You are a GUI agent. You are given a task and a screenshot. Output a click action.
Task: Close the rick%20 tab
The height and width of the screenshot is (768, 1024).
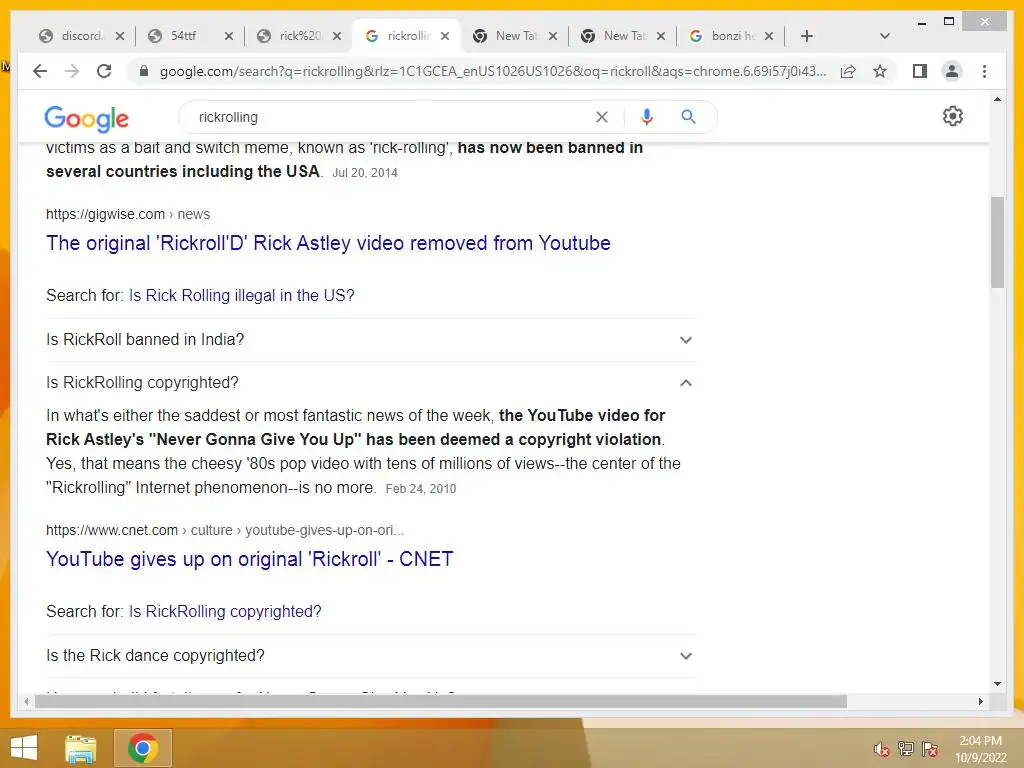click(337, 36)
